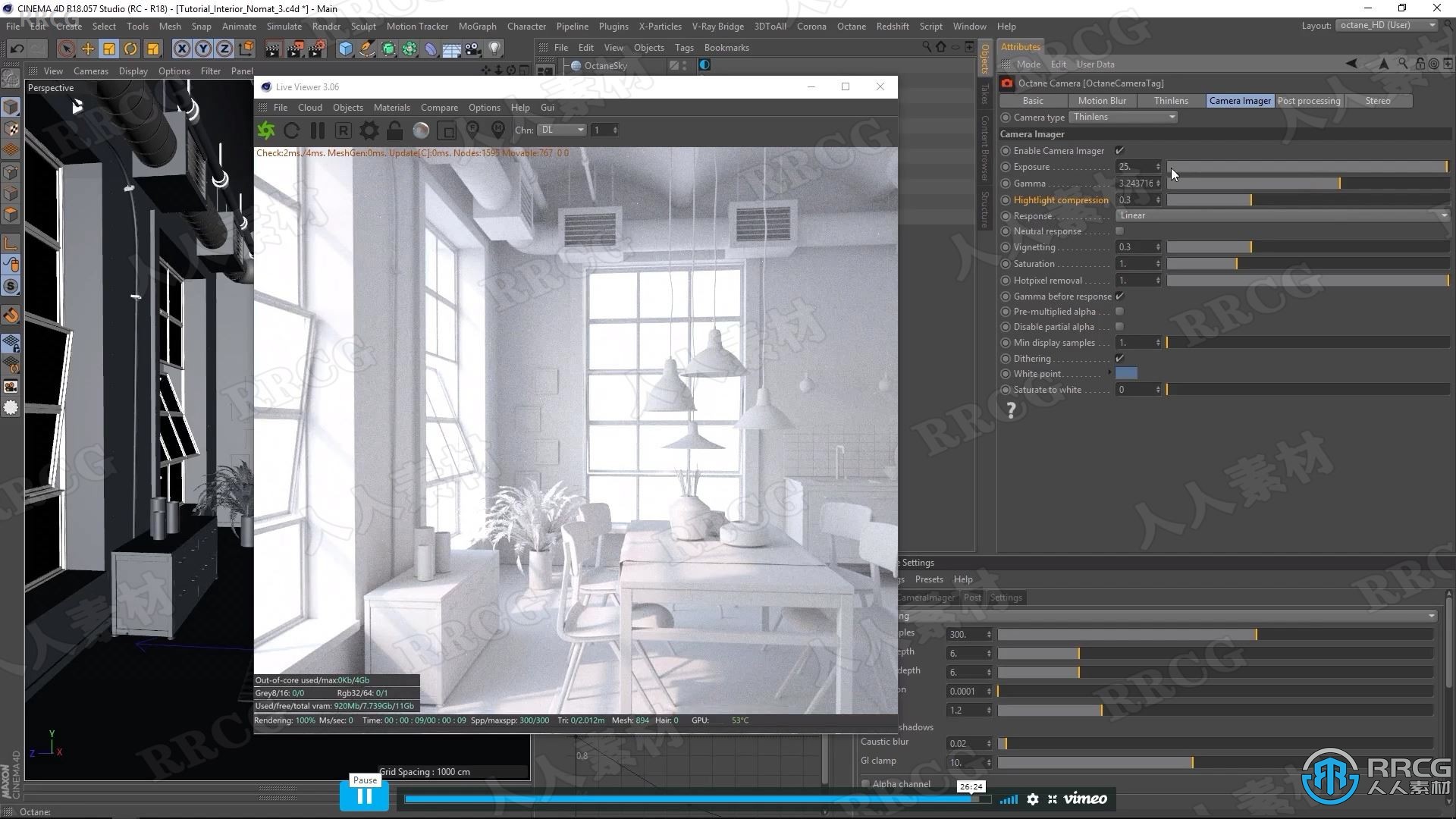1456x819 pixels.
Task: Click Highlight compression slider bar
Action: pos(1308,200)
